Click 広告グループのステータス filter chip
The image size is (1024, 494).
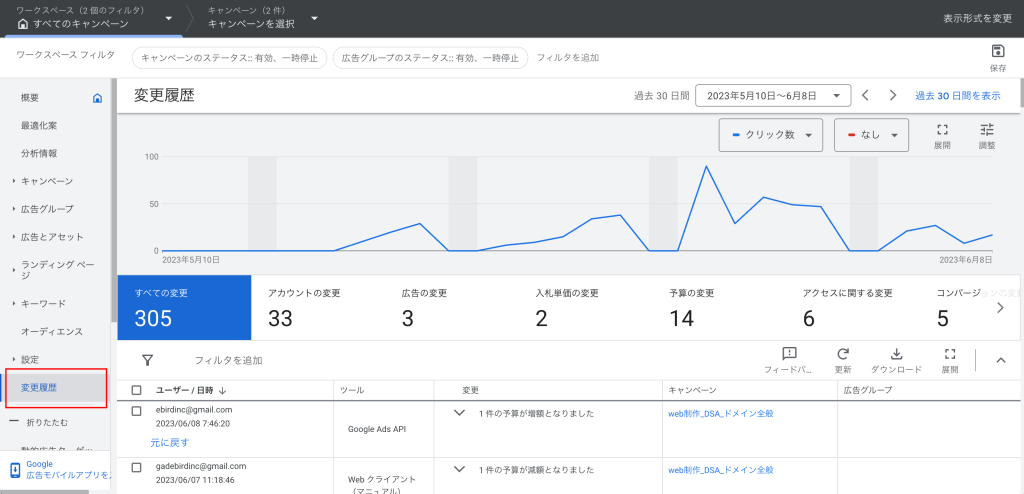tap(430, 58)
